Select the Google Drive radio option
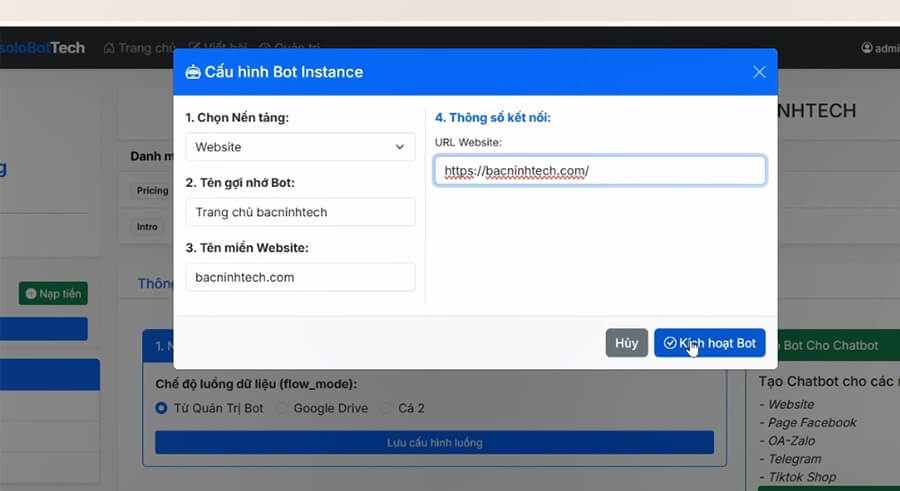The height and width of the screenshot is (491, 900). [281, 408]
